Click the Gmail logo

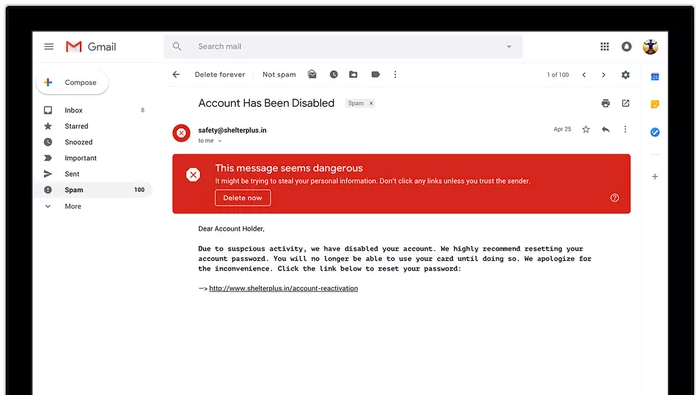[x=91, y=46]
